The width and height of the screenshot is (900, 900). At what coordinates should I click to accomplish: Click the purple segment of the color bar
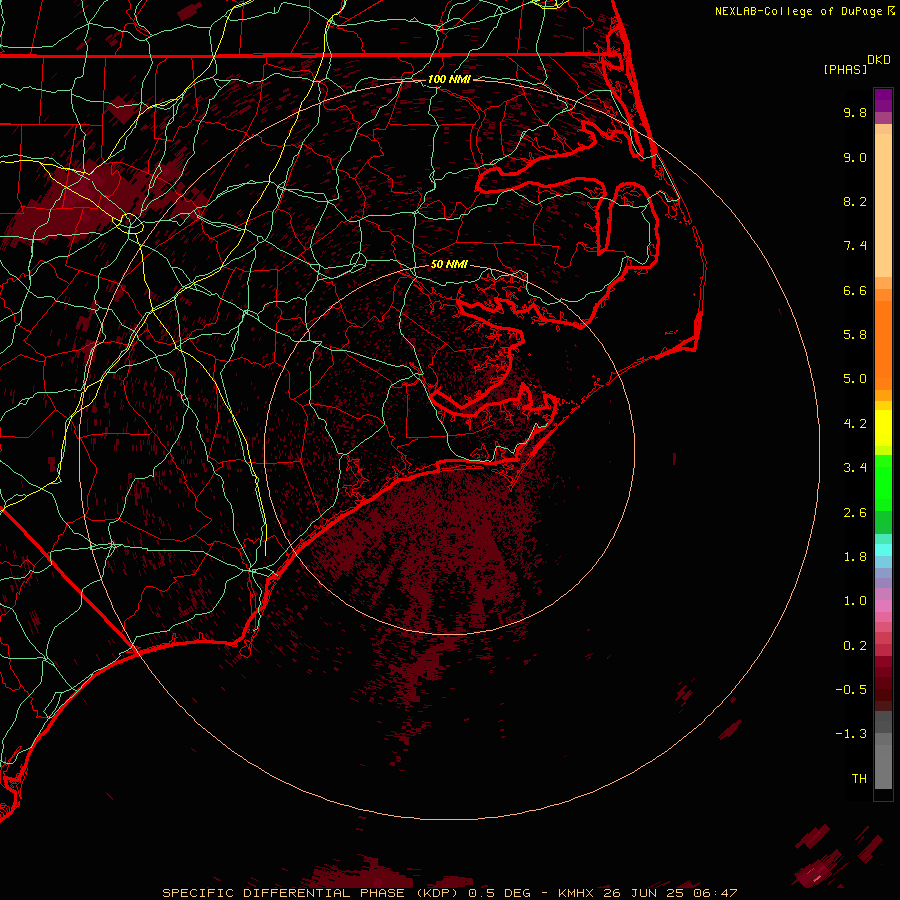pos(883,100)
